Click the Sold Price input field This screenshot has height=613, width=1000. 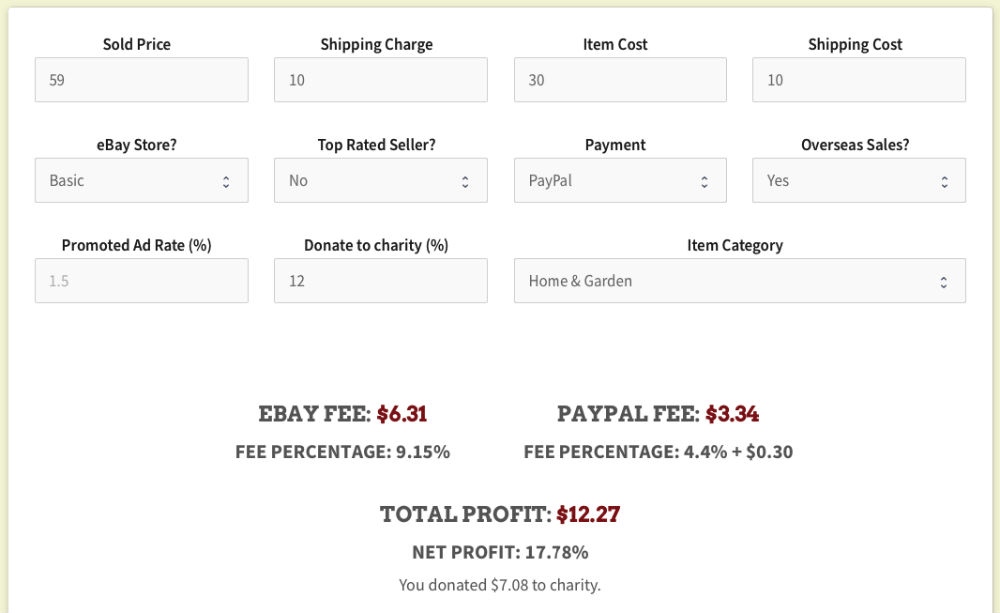coord(141,79)
